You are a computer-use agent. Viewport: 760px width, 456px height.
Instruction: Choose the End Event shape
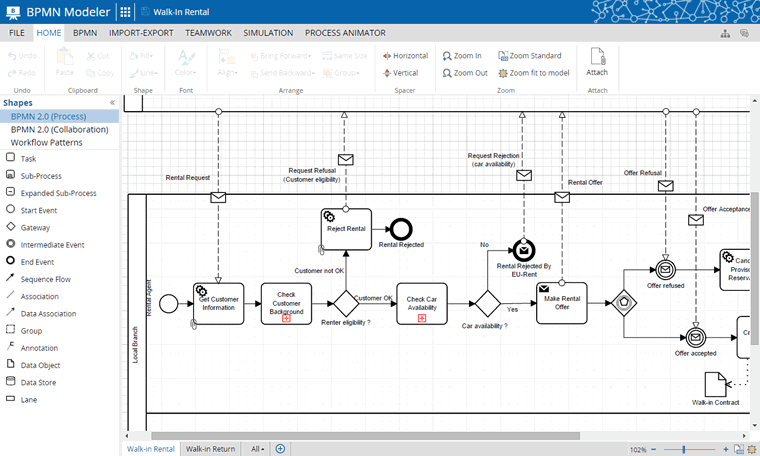point(30,262)
